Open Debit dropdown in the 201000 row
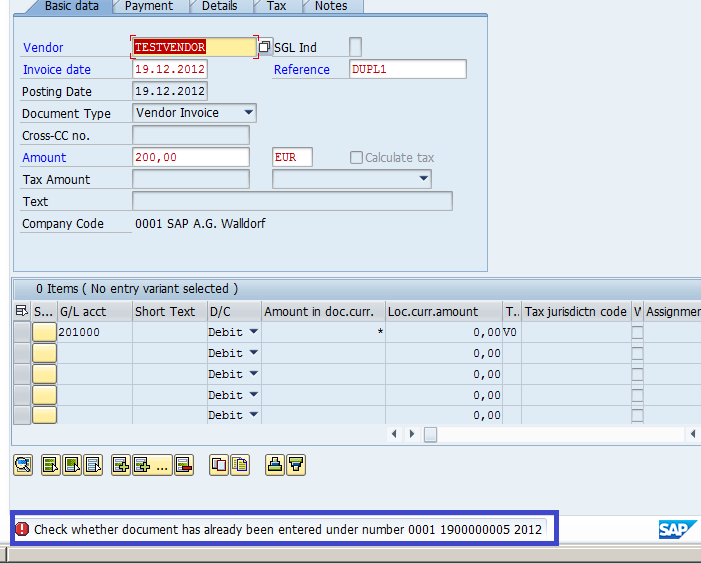The image size is (701, 564). (253, 332)
